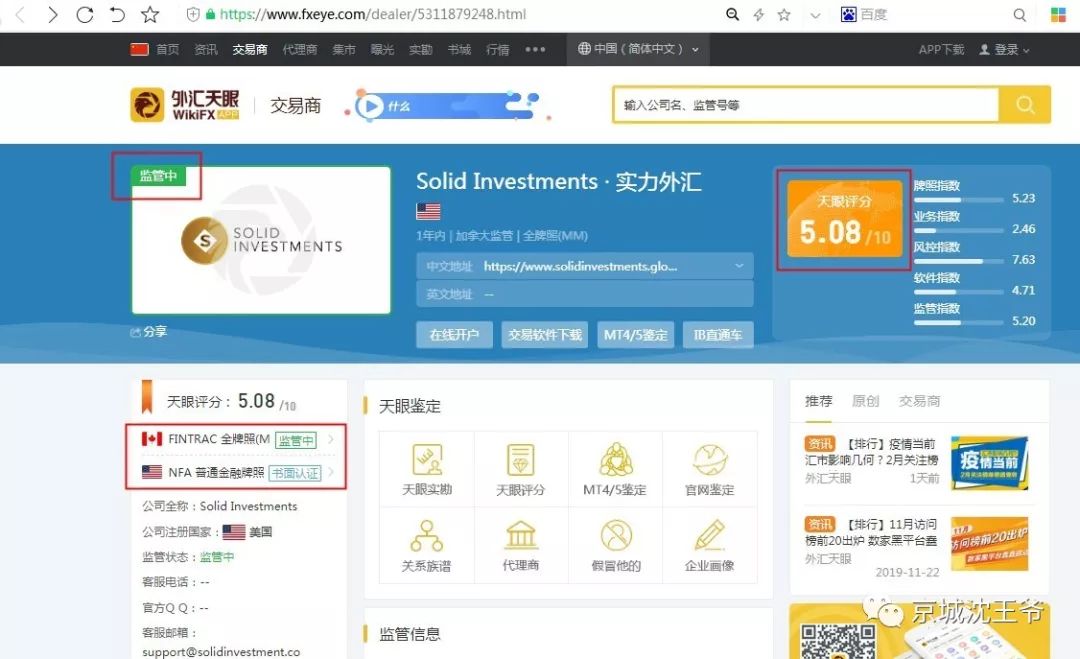Click the green lock security icon

tap(211, 14)
